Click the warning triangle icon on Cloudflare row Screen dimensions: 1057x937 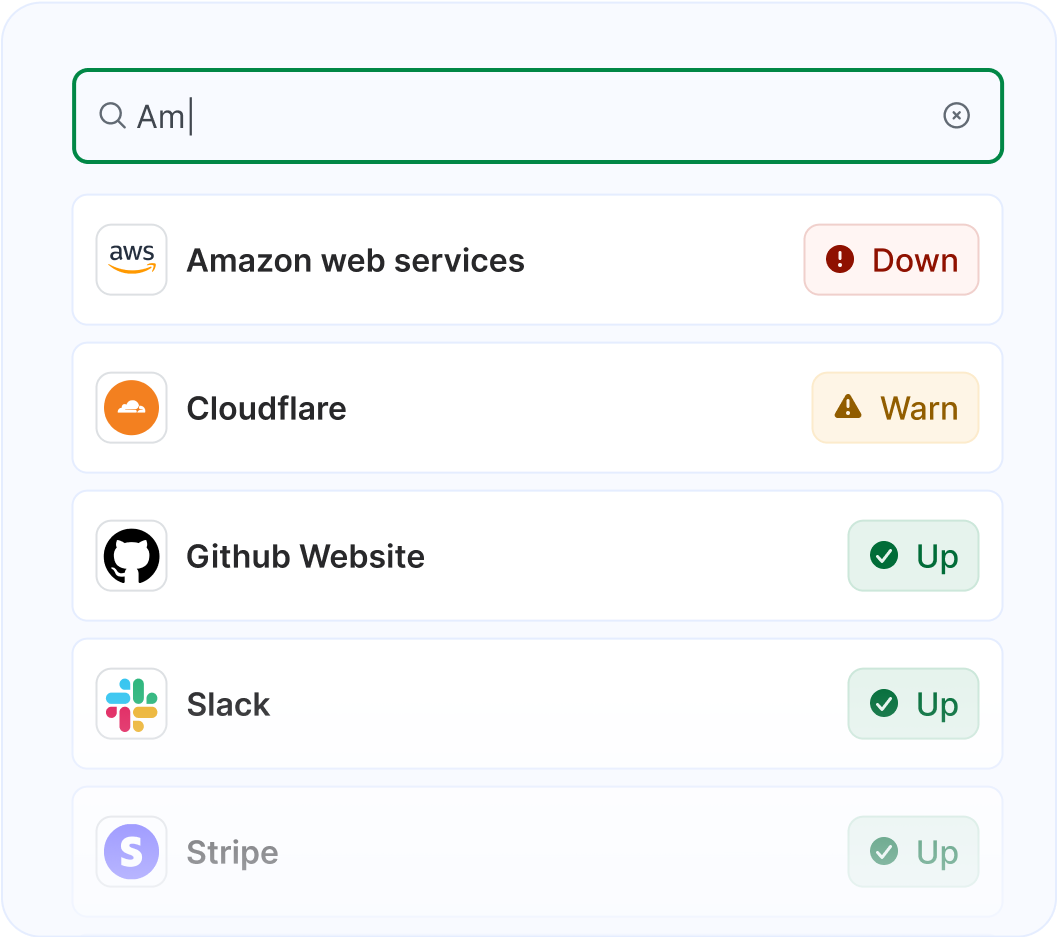pyautogui.click(x=848, y=407)
